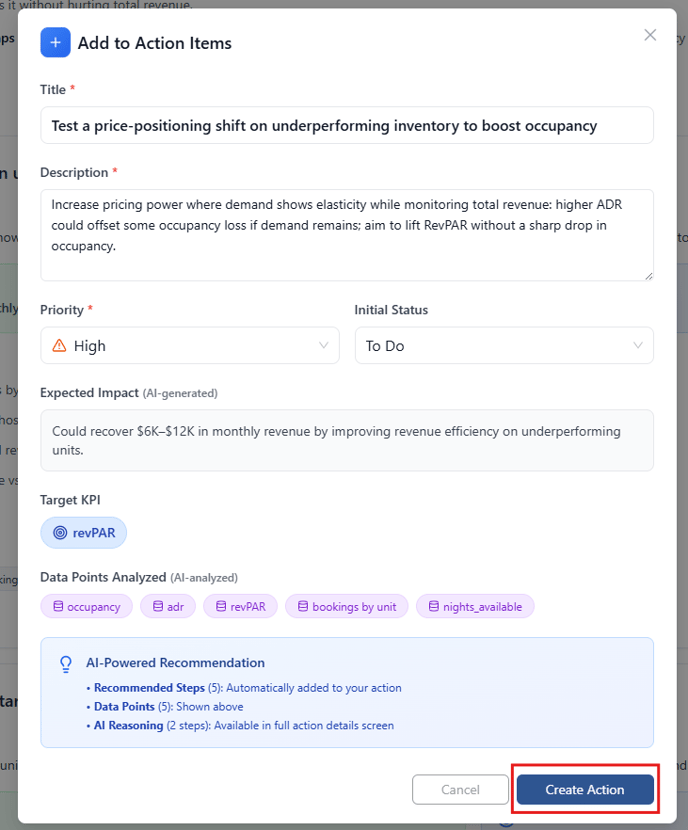Click the adr data point tag
This screenshot has width=688, height=830.
tap(168, 606)
